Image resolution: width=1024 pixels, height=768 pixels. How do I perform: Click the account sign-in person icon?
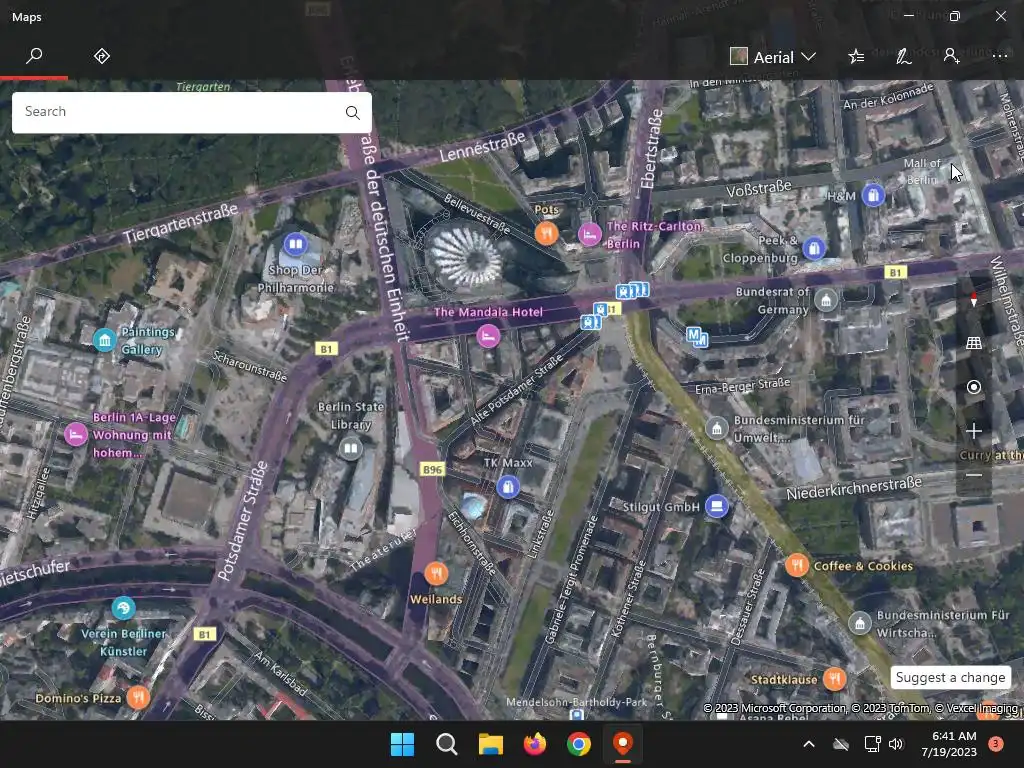tap(952, 57)
